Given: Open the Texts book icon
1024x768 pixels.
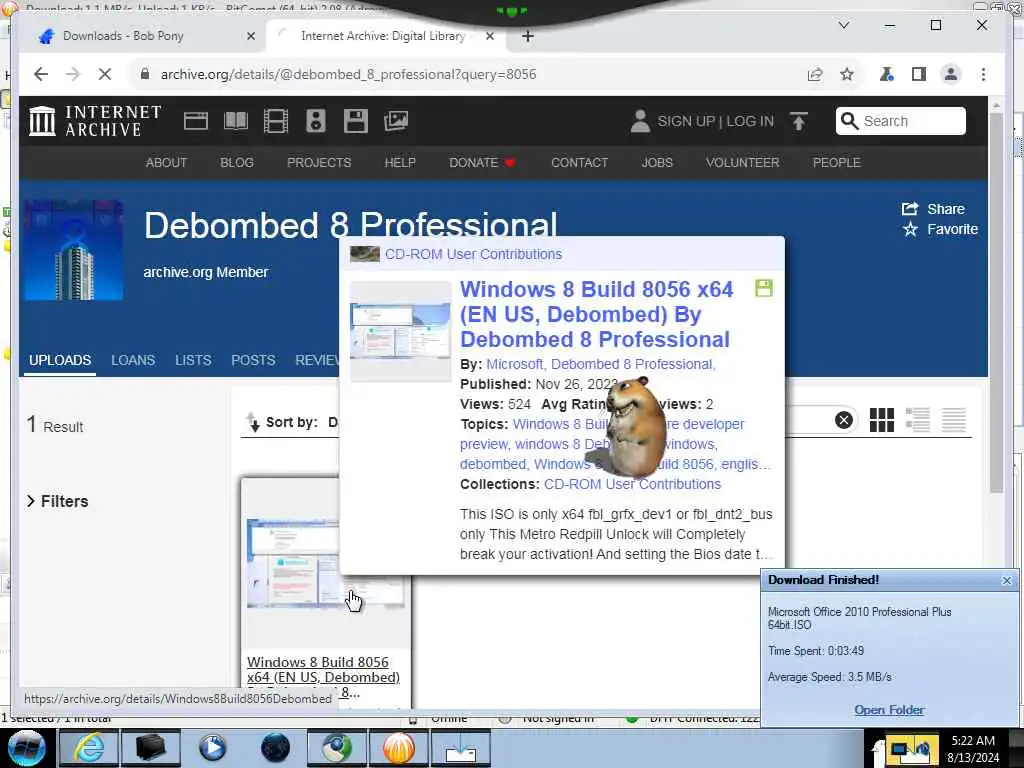Looking at the screenshot, I should [236, 121].
